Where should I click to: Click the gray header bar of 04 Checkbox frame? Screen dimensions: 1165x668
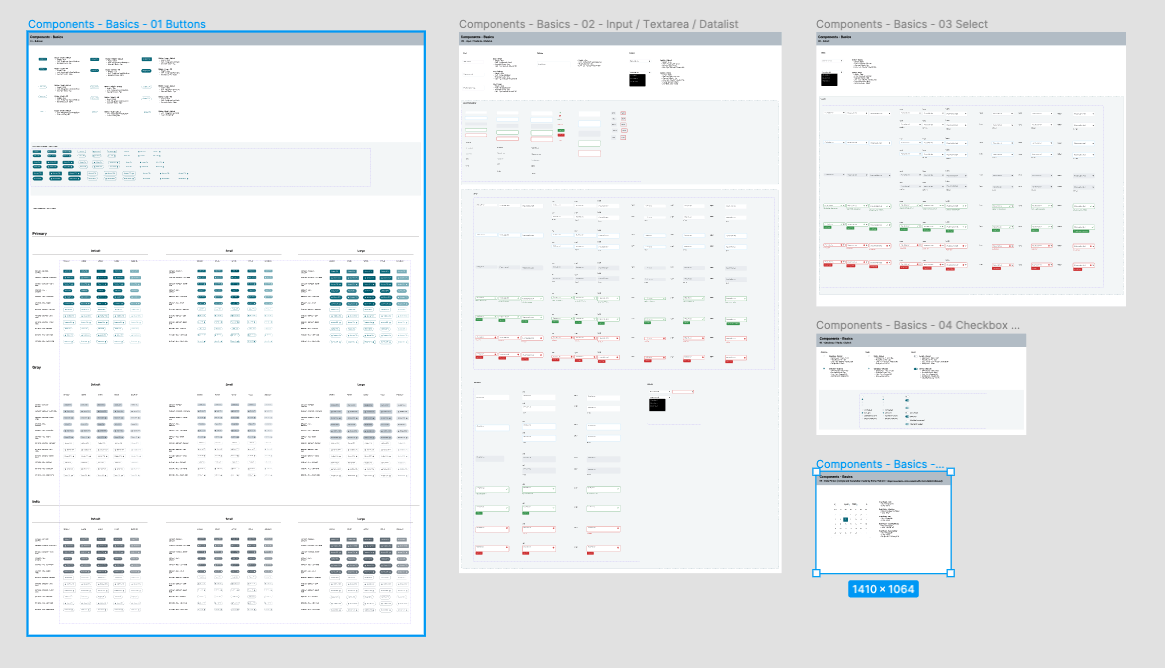(x=920, y=340)
